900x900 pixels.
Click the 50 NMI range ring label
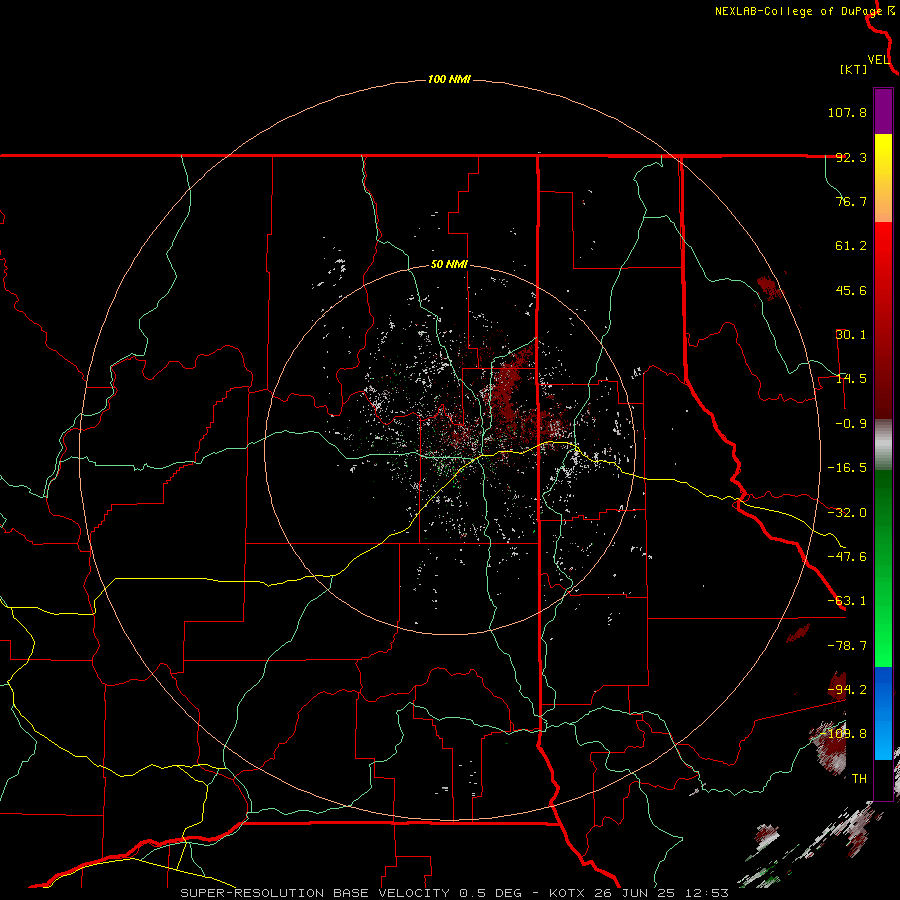click(x=449, y=265)
